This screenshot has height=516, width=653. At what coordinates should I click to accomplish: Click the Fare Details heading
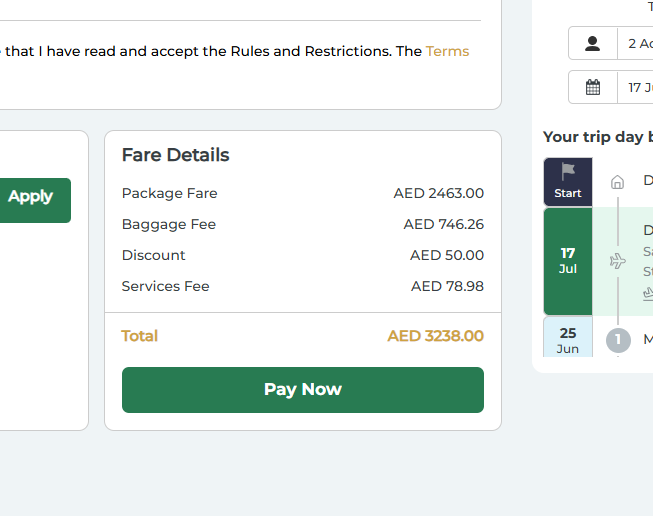(176, 155)
